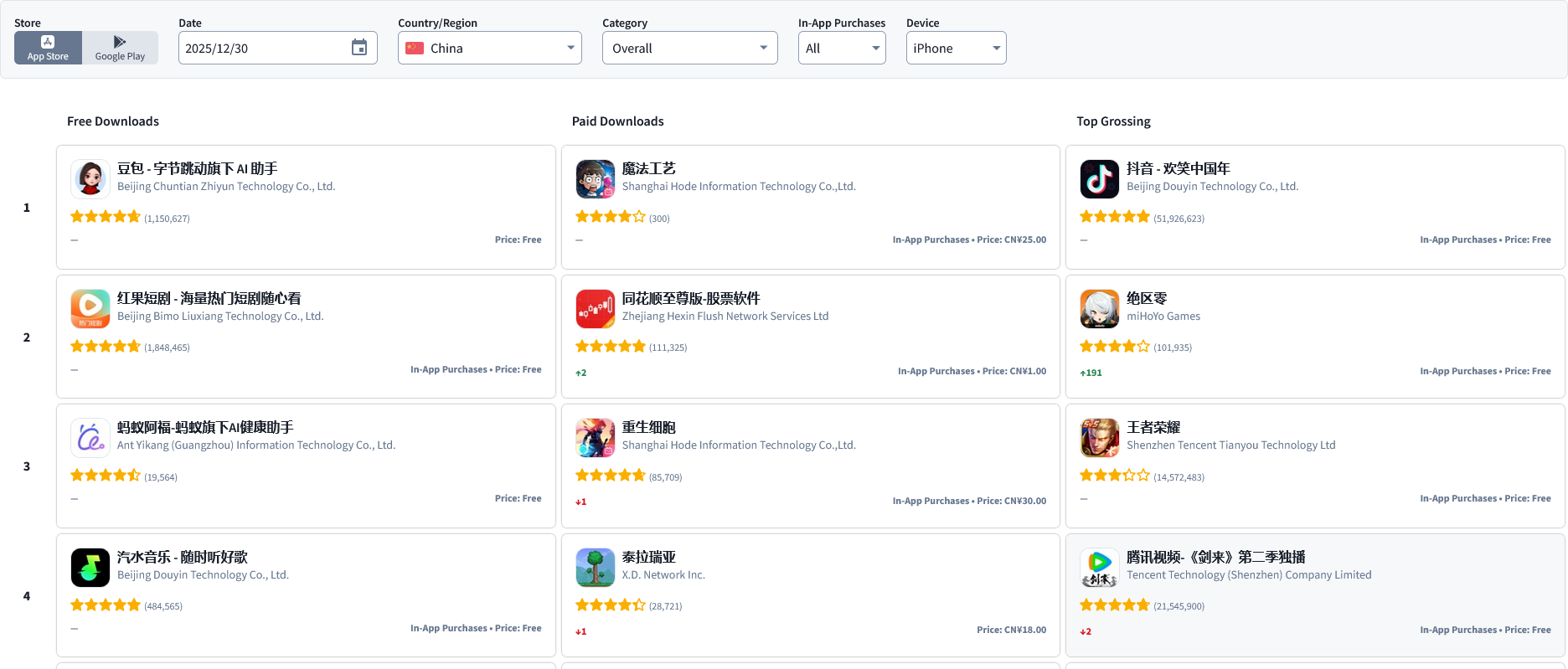Open the 王者荣耀 game icon
The height and width of the screenshot is (669, 1568).
click(x=1100, y=438)
